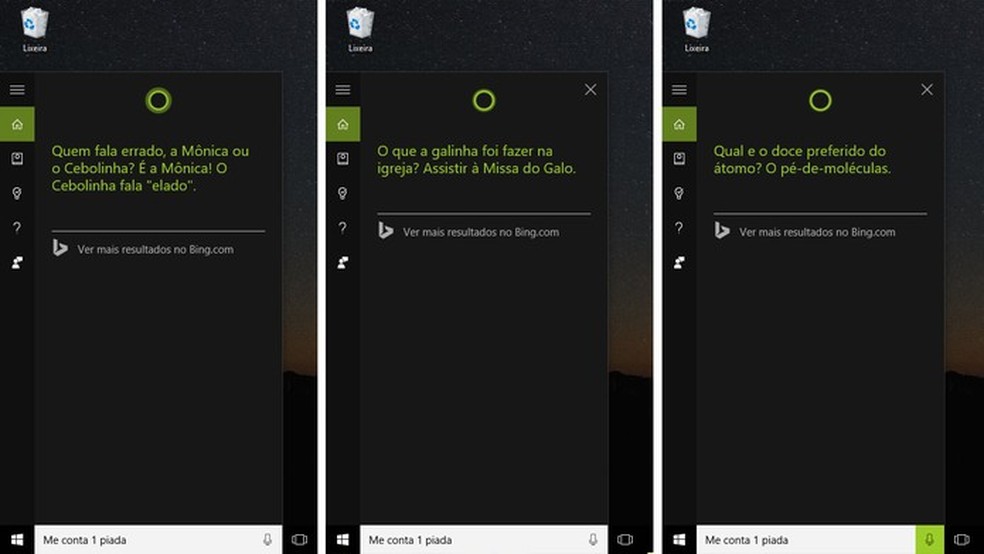Open the Start button below the átomo joke panel
984x554 pixels.
679,540
